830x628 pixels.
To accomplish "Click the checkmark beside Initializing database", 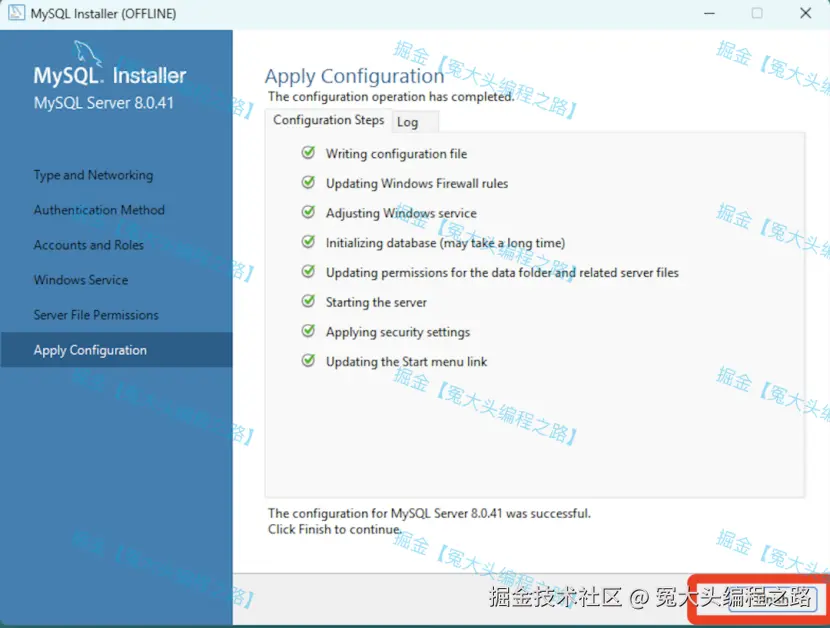I will click(307, 243).
